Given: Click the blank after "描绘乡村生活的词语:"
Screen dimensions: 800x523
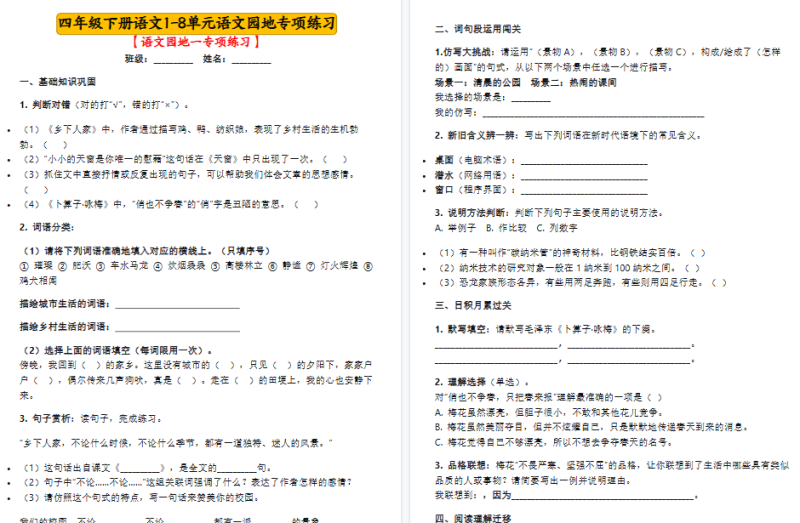Looking at the screenshot, I should pyautogui.click(x=178, y=327).
